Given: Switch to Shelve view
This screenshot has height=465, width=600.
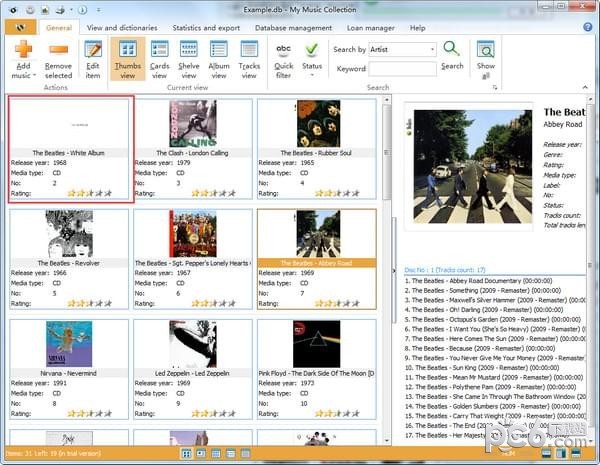Looking at the screenshot, I should (189, 60).
